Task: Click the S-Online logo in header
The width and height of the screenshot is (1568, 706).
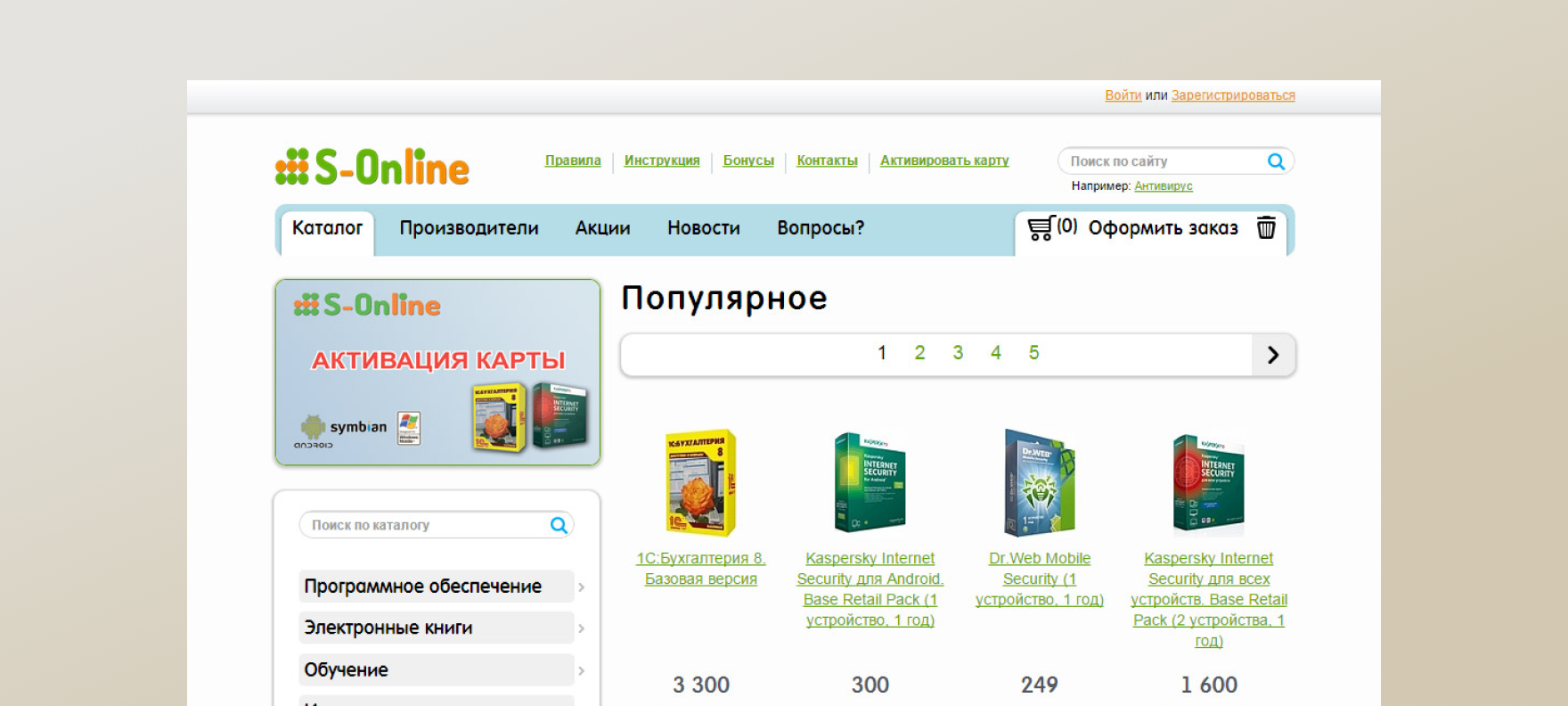Action: coord(372,168)
